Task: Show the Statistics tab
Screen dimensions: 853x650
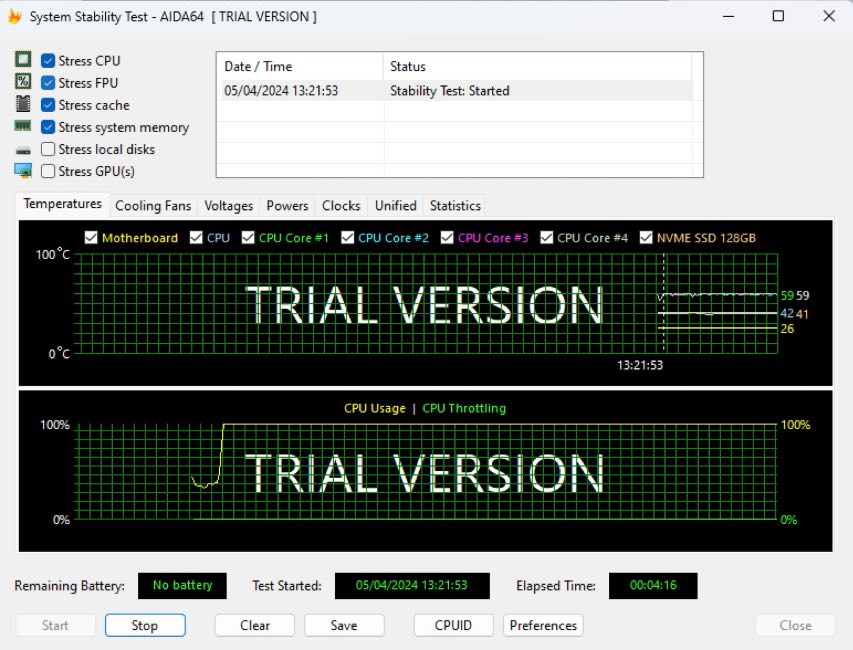Action: tap(455, 206)
